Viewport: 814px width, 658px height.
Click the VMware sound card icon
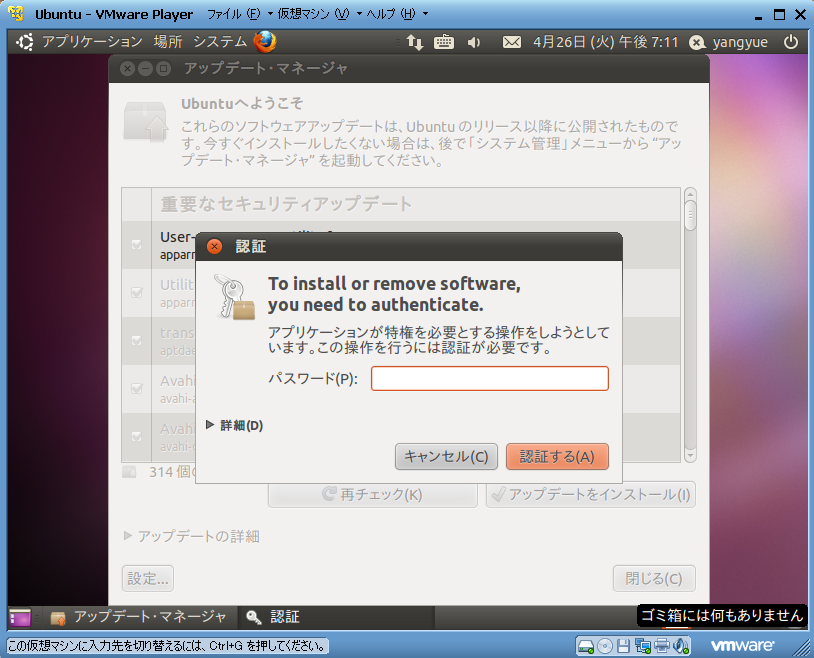coord(681,646)
